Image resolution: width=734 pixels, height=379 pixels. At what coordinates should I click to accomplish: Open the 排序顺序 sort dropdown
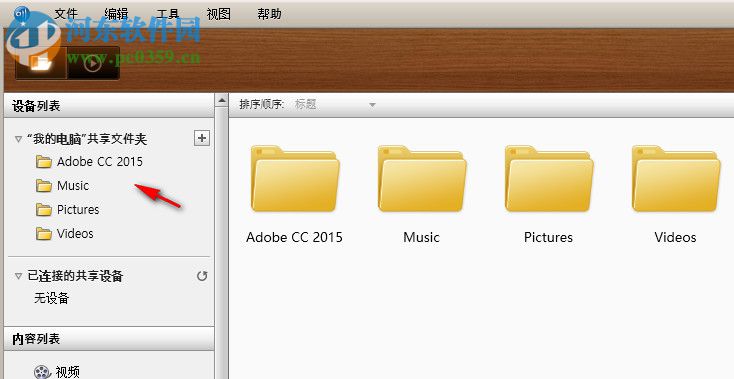pyautogui.click(x=336, y=104)
